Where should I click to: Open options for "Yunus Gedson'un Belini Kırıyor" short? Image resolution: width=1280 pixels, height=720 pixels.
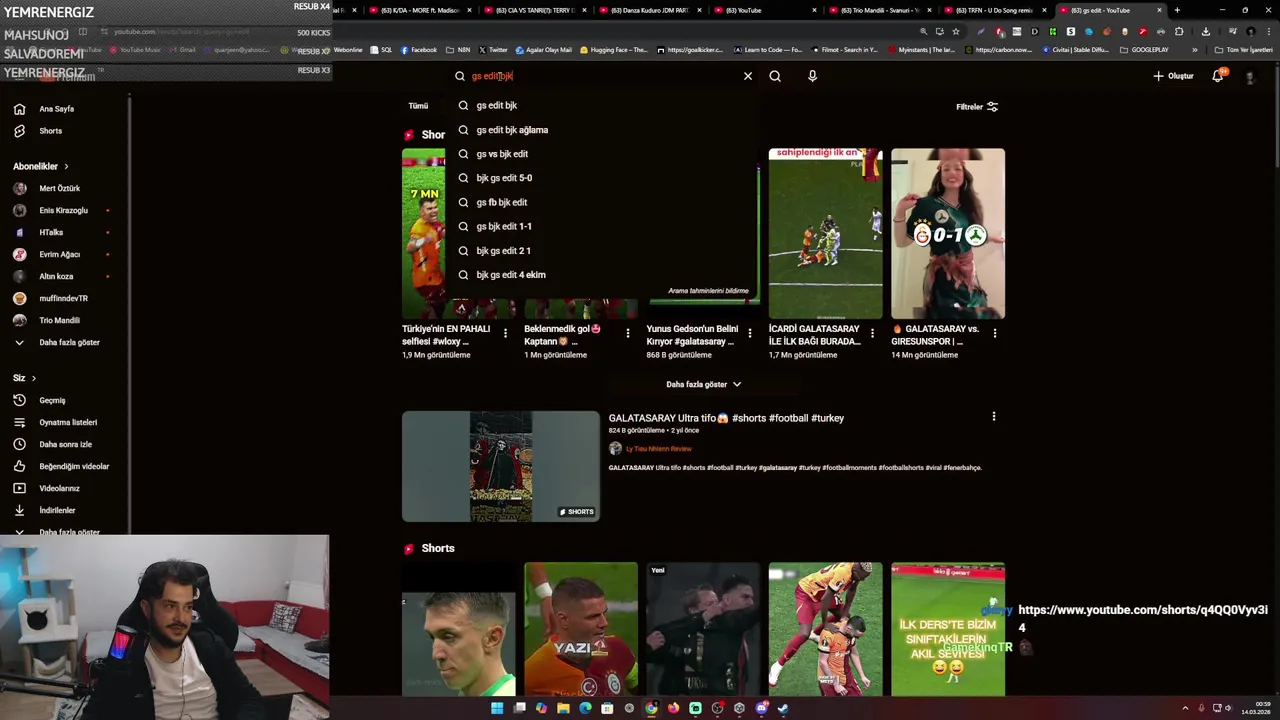point(750,333)
